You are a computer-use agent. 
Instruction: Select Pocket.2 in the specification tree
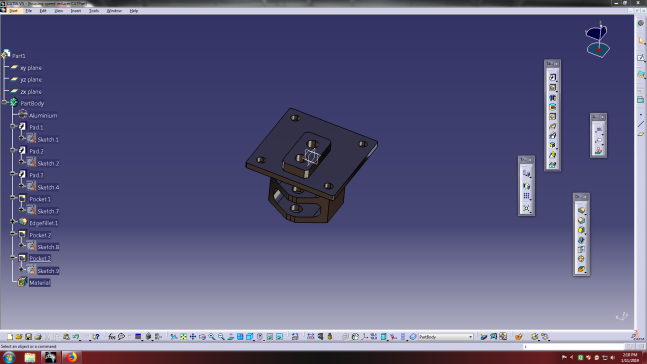[40, 235]
